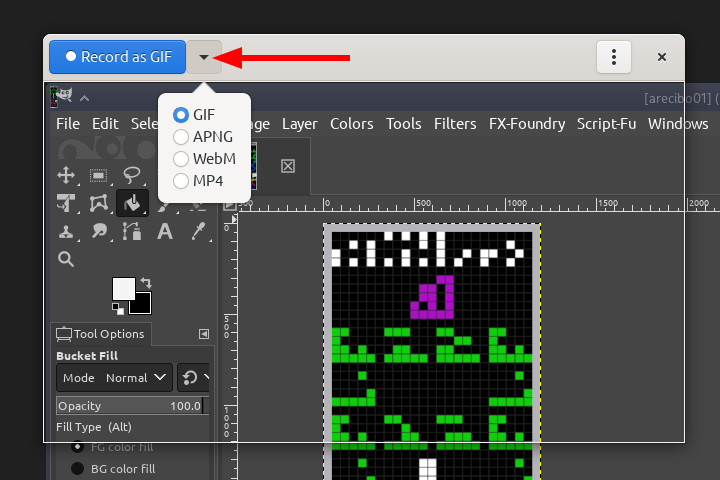Choose MP4 output format

[198, 181]
